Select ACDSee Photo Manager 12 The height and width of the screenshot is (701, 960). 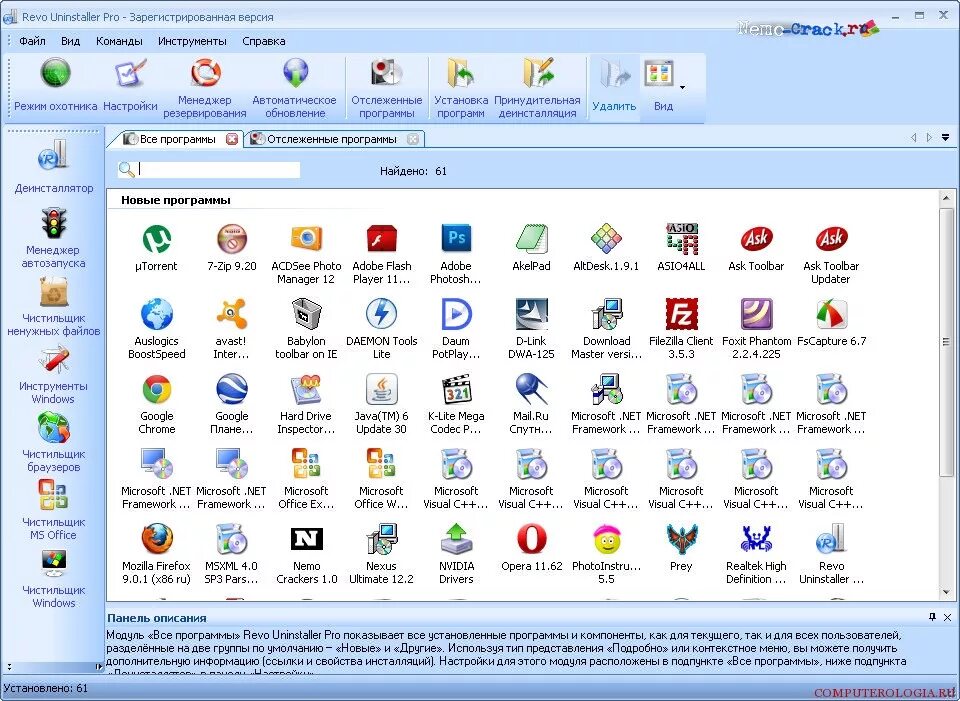coord(306,254)
